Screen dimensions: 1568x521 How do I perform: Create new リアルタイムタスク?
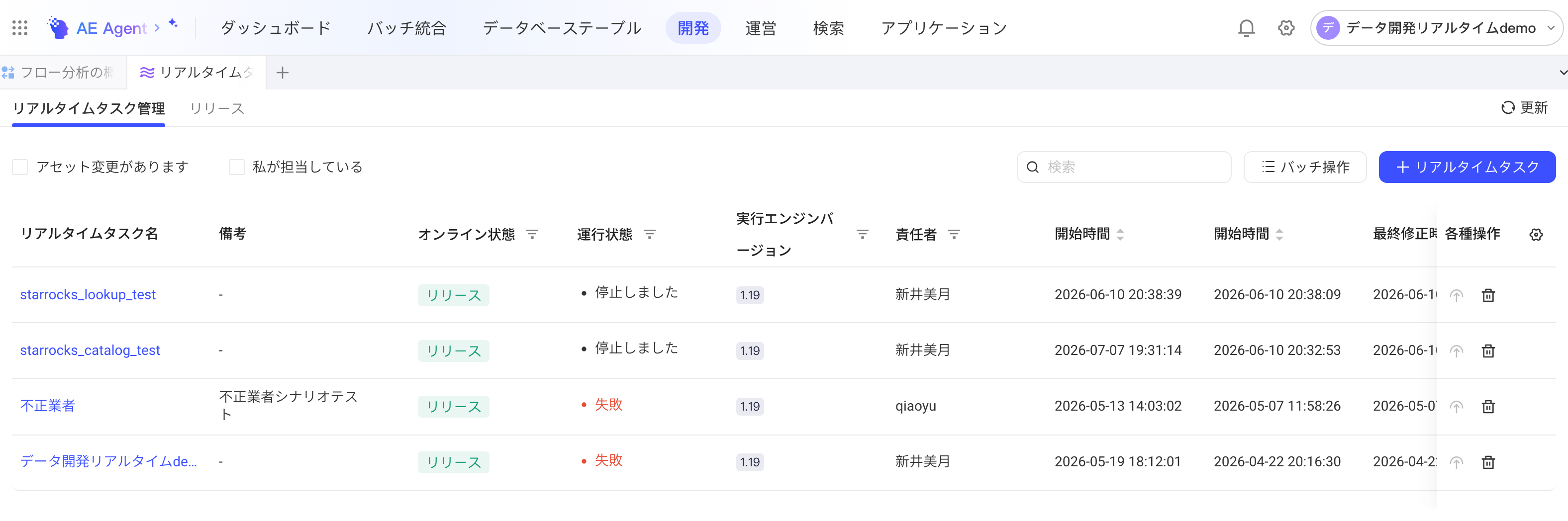click(x=1467, y=167)
